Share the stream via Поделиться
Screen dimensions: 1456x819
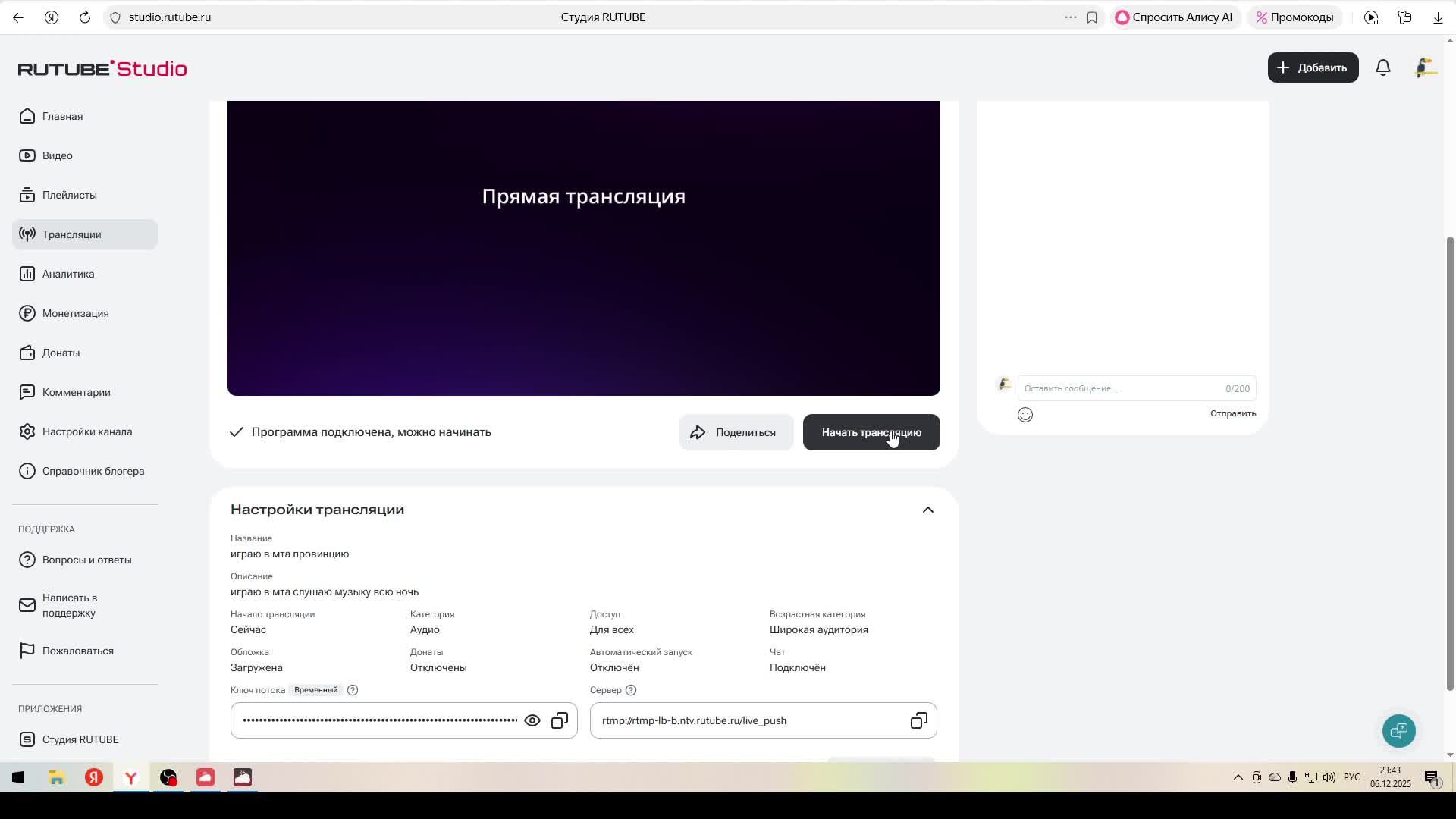tap(736, 432)
